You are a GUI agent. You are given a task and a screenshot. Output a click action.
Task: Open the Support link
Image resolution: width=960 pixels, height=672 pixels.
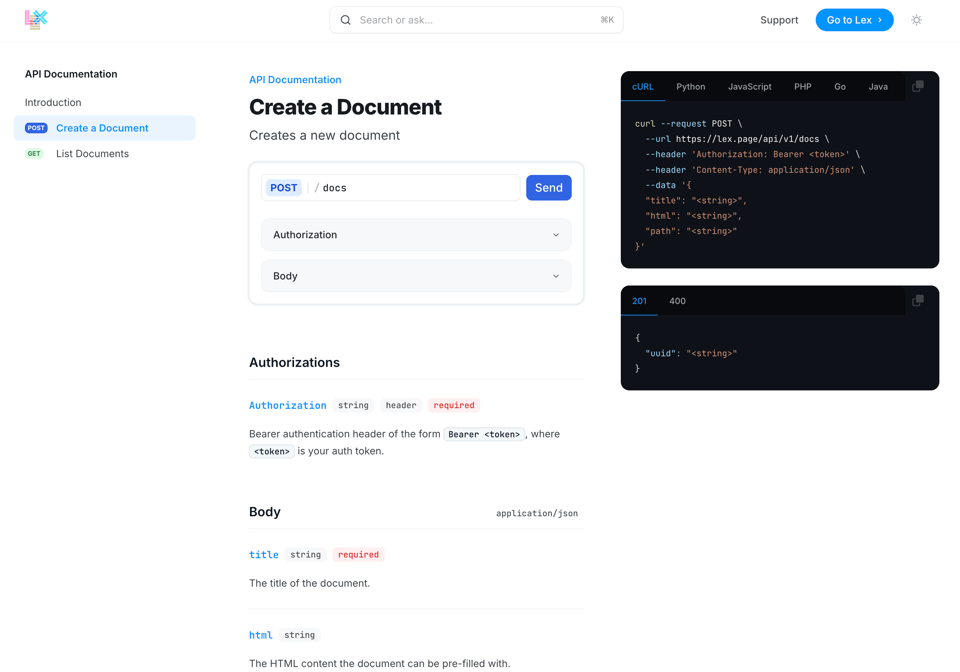tap(779, 20)
